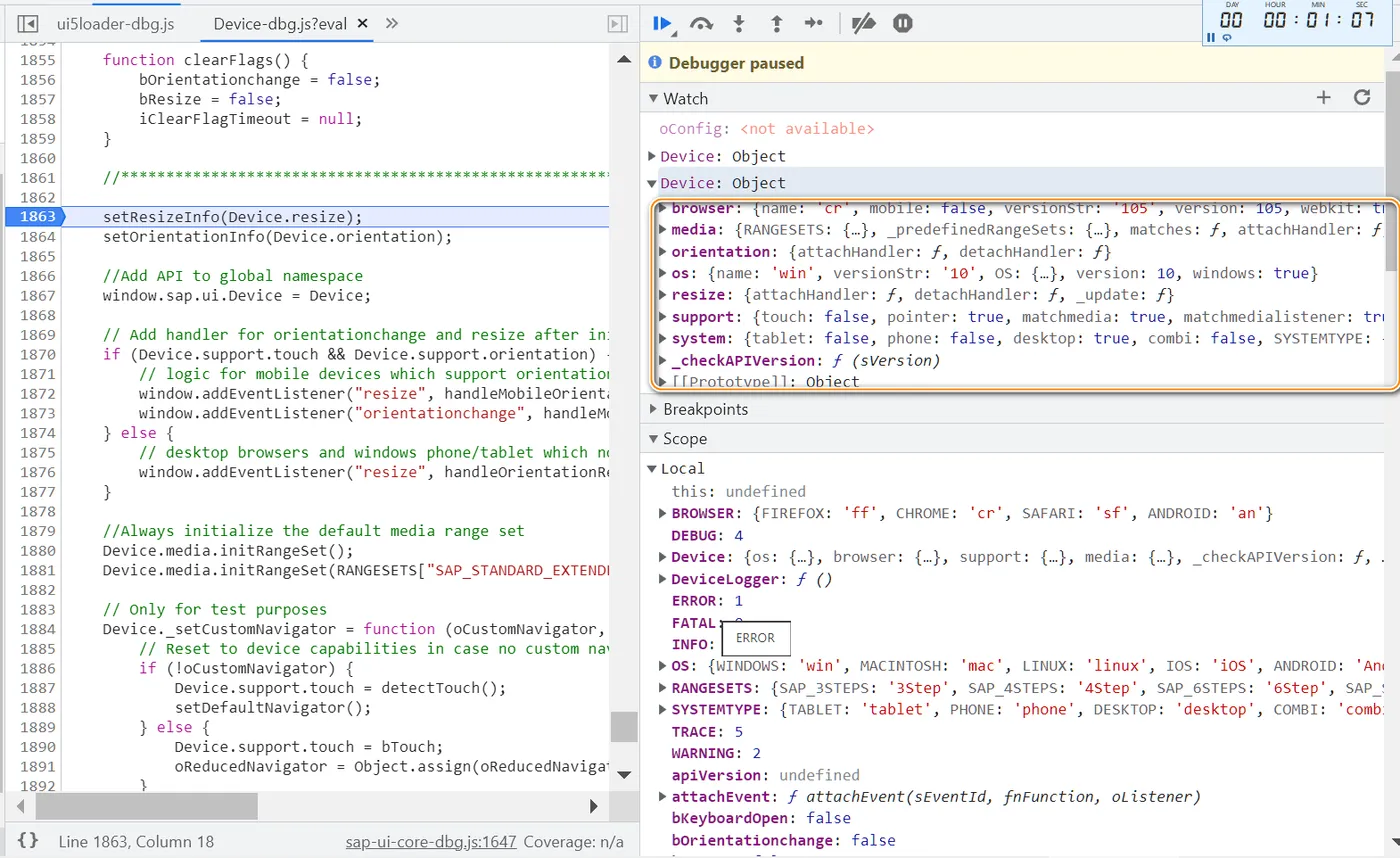Expand the support property in Watch
The image size is (1400, 858).
(662, 317)
